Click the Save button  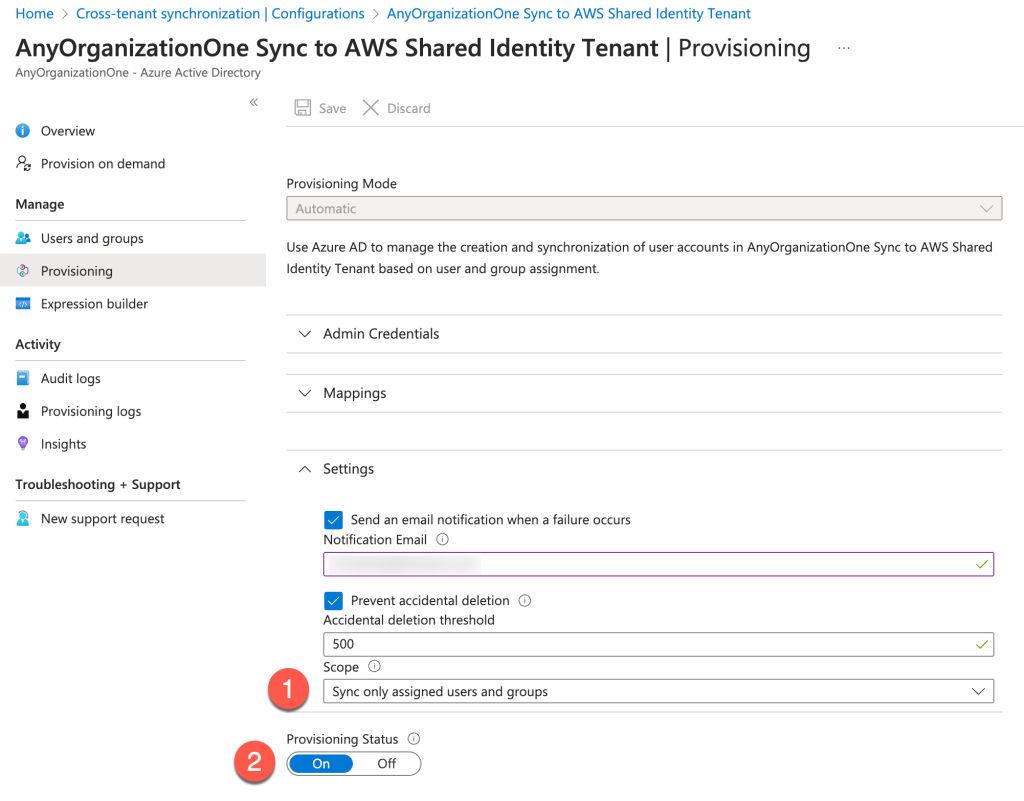320,107
